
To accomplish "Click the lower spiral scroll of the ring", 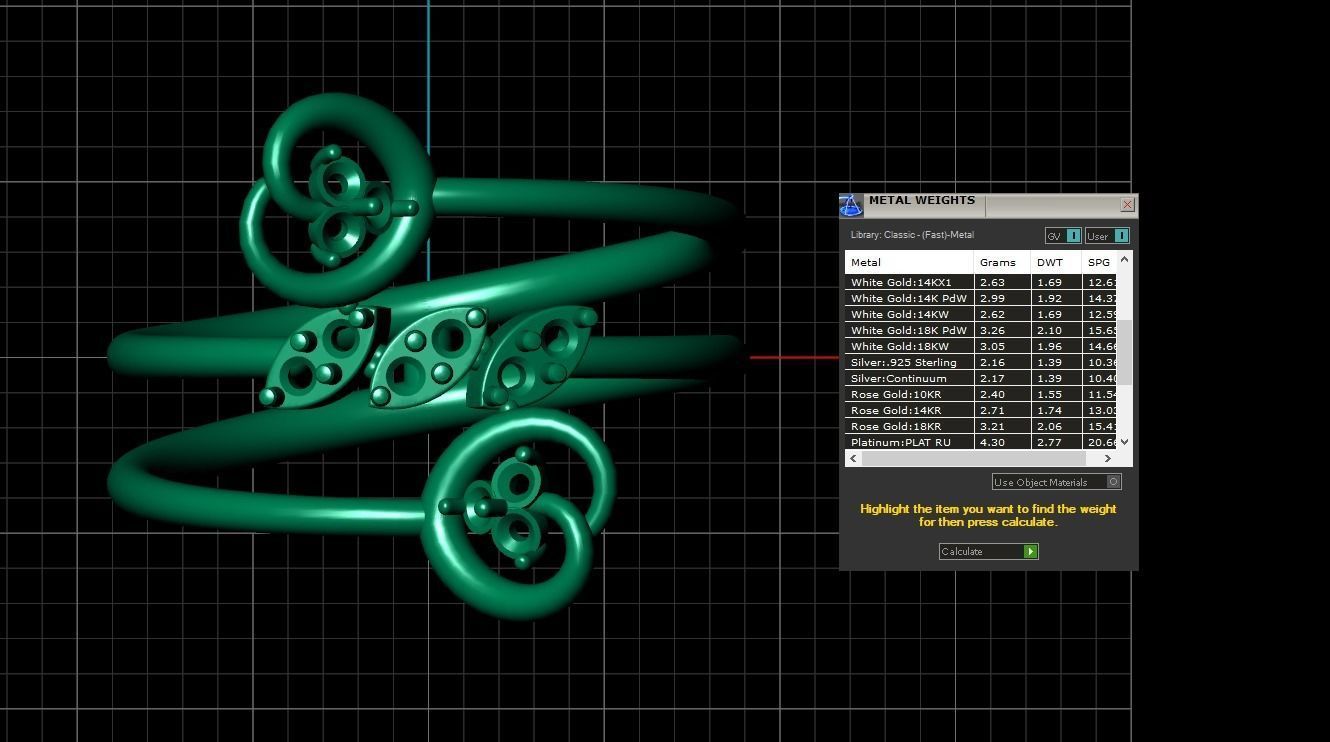I will coord(516,512).
